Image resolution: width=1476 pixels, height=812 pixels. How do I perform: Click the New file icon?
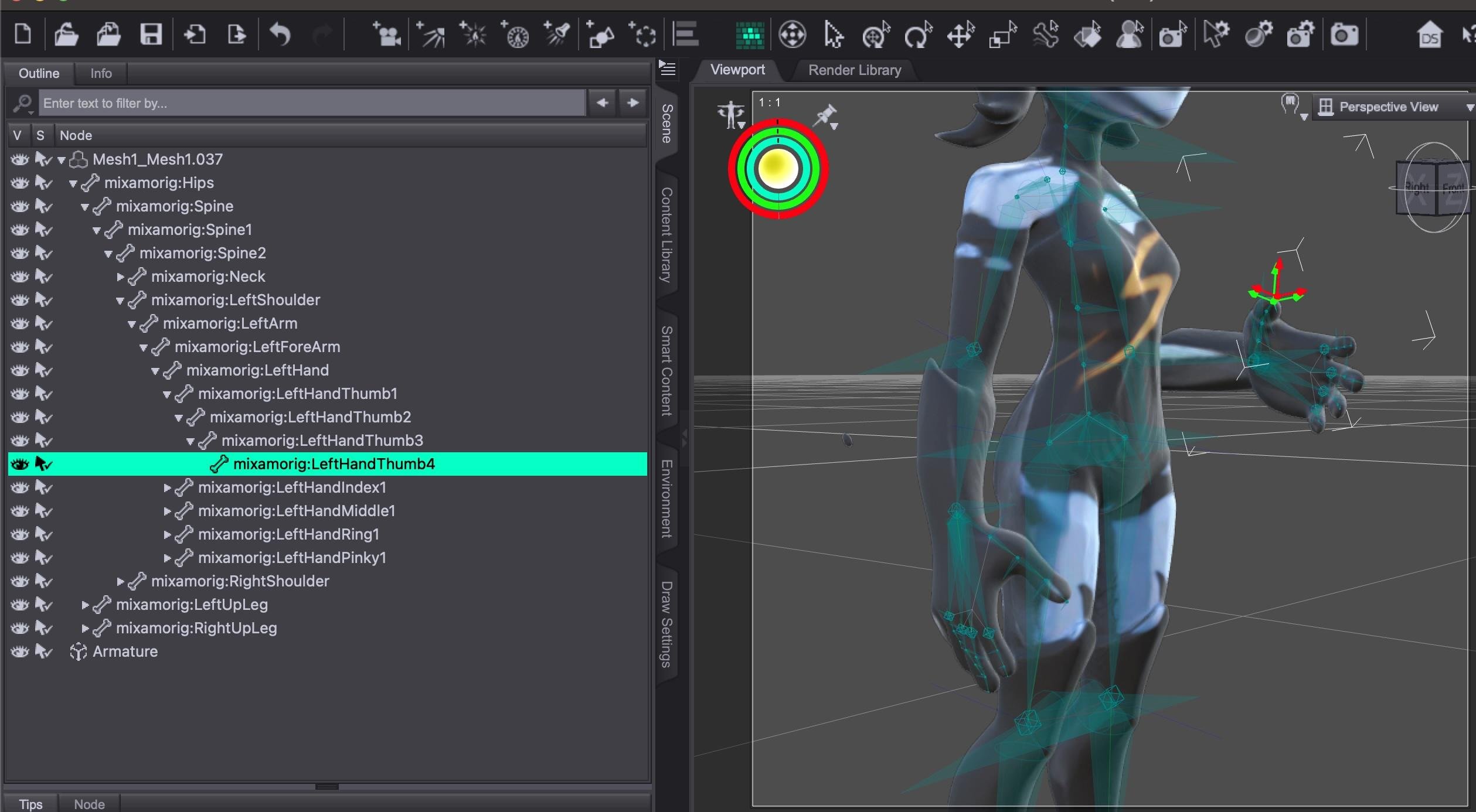23,34
